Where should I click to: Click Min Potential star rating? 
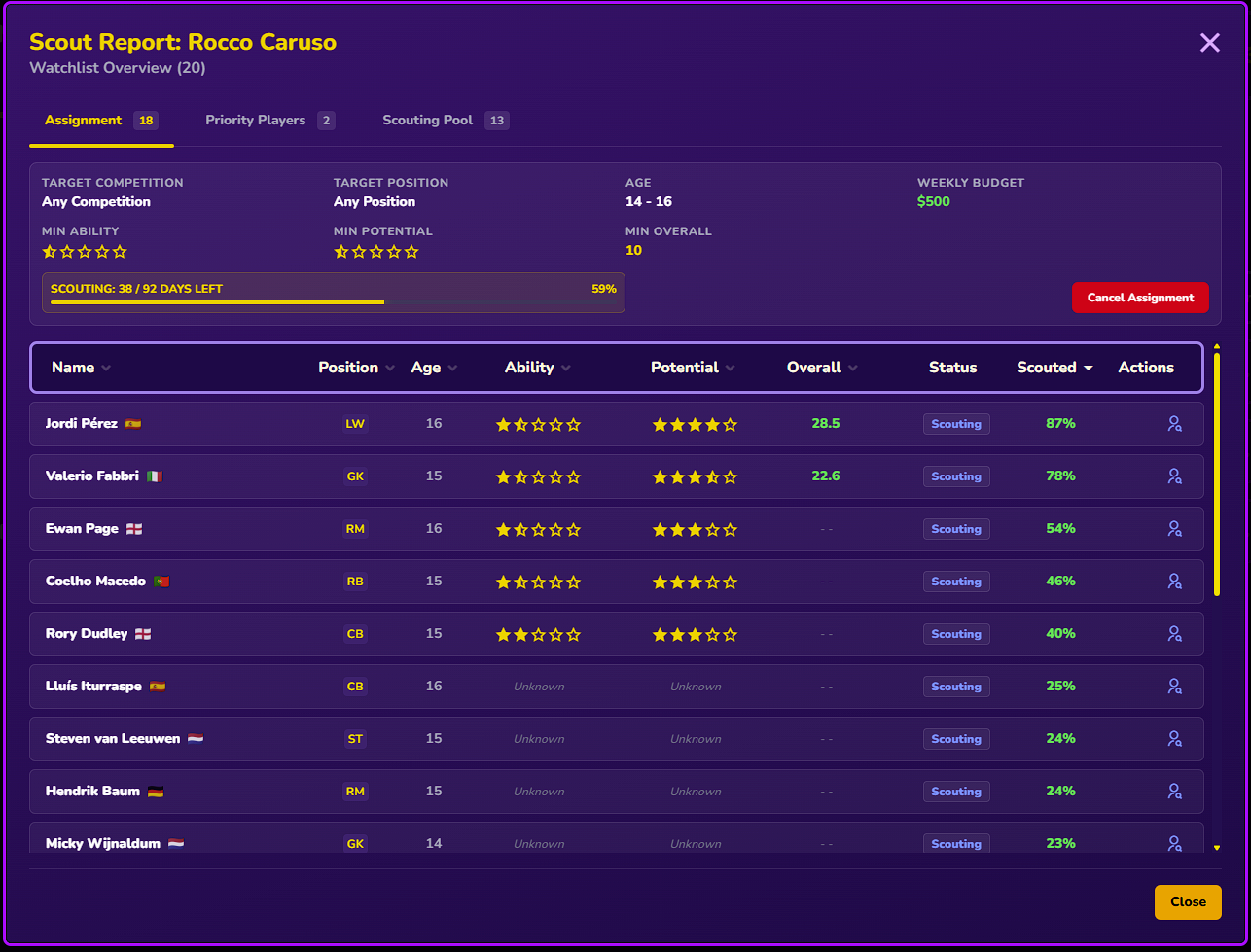pyautogui.click(x=376, y=252)
